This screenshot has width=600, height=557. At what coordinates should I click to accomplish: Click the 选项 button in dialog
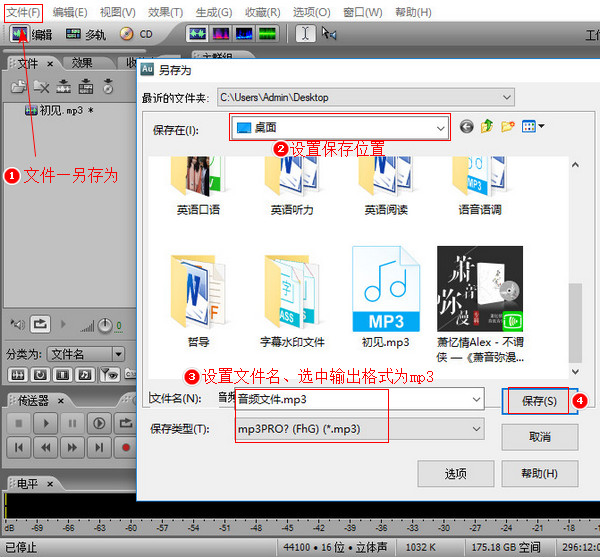pos(455,474)
